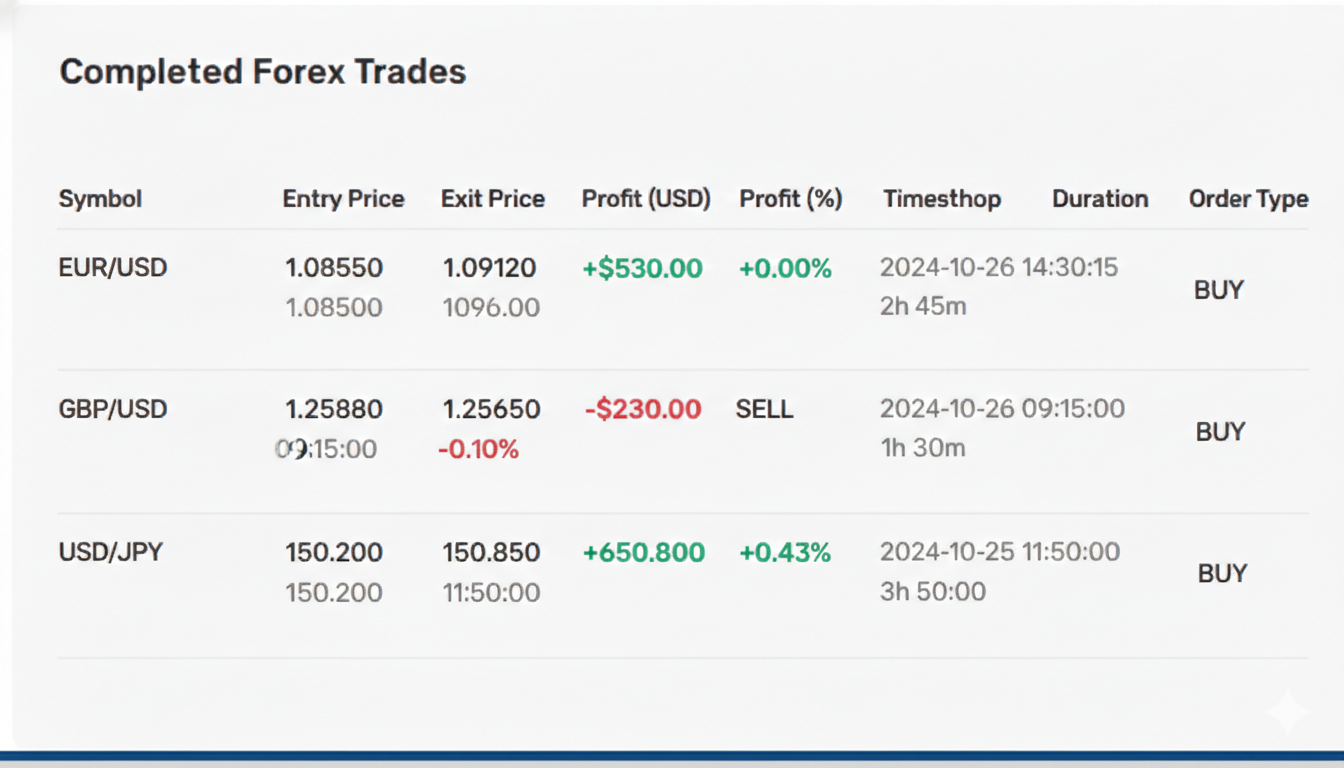Click the -$230.00 loss value
This screenshot has height=768, width=1344.
pyautogui.click(x=643, y=409)
